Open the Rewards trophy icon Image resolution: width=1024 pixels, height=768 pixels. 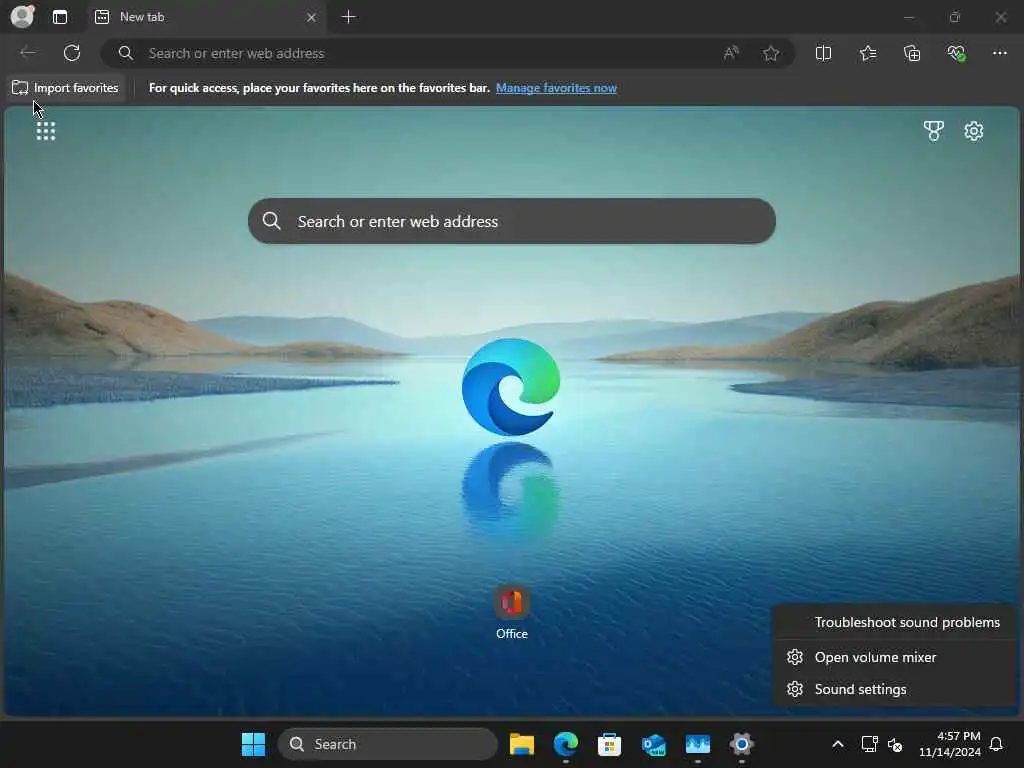[x=934, y=131]
